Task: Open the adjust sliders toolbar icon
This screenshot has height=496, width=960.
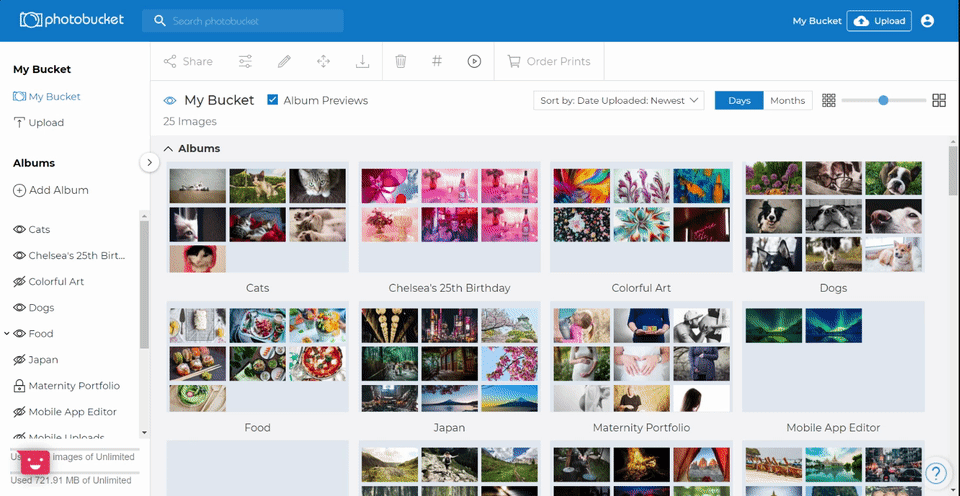Action: click(x=245, y=61)
